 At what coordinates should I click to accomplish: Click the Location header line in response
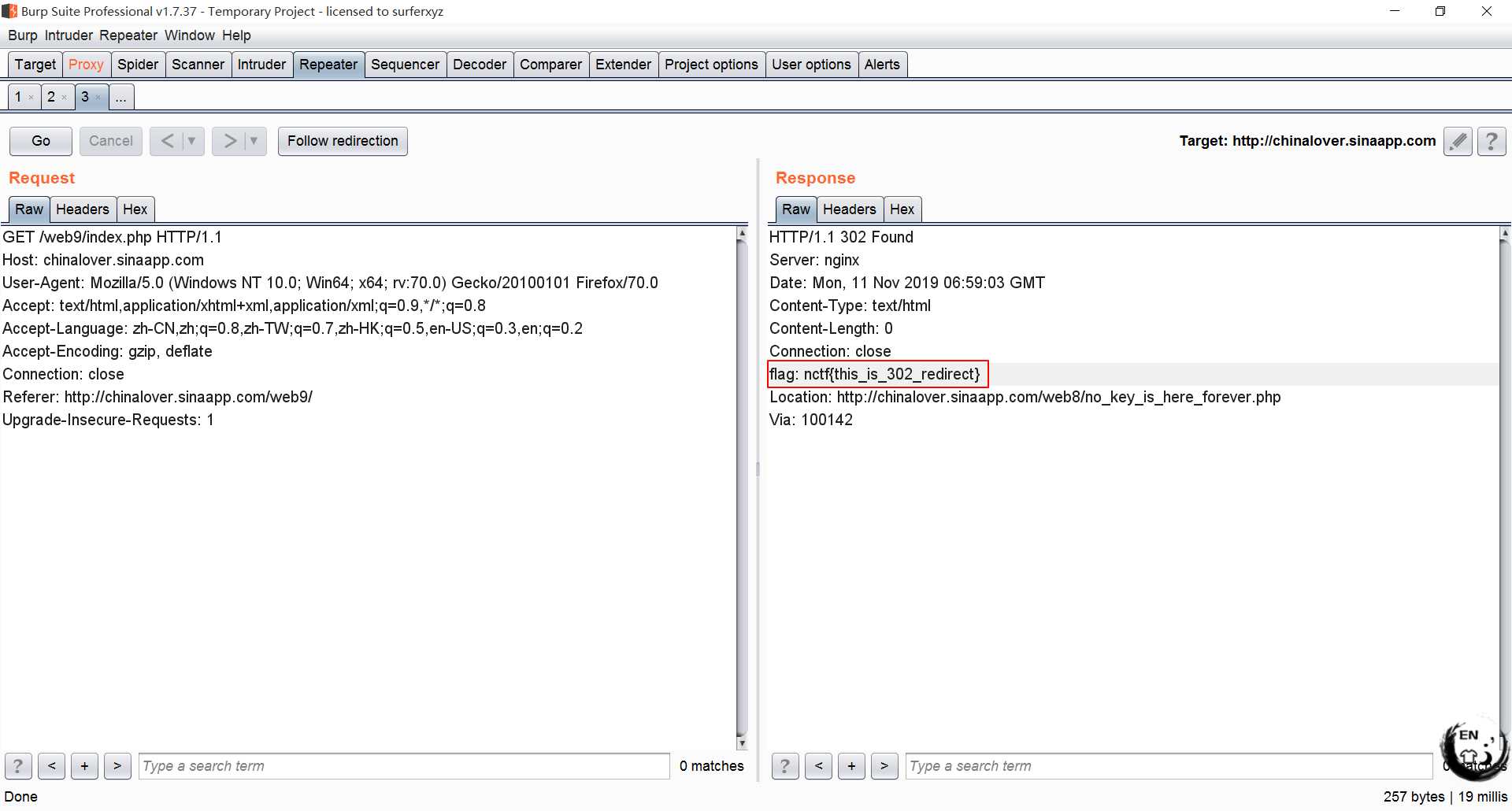pyautogui.click(x=1025, y=397)
